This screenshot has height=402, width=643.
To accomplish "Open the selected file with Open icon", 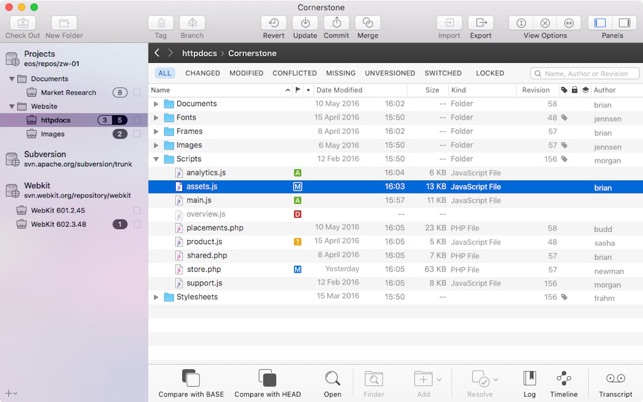I will [x=332, y=378].
